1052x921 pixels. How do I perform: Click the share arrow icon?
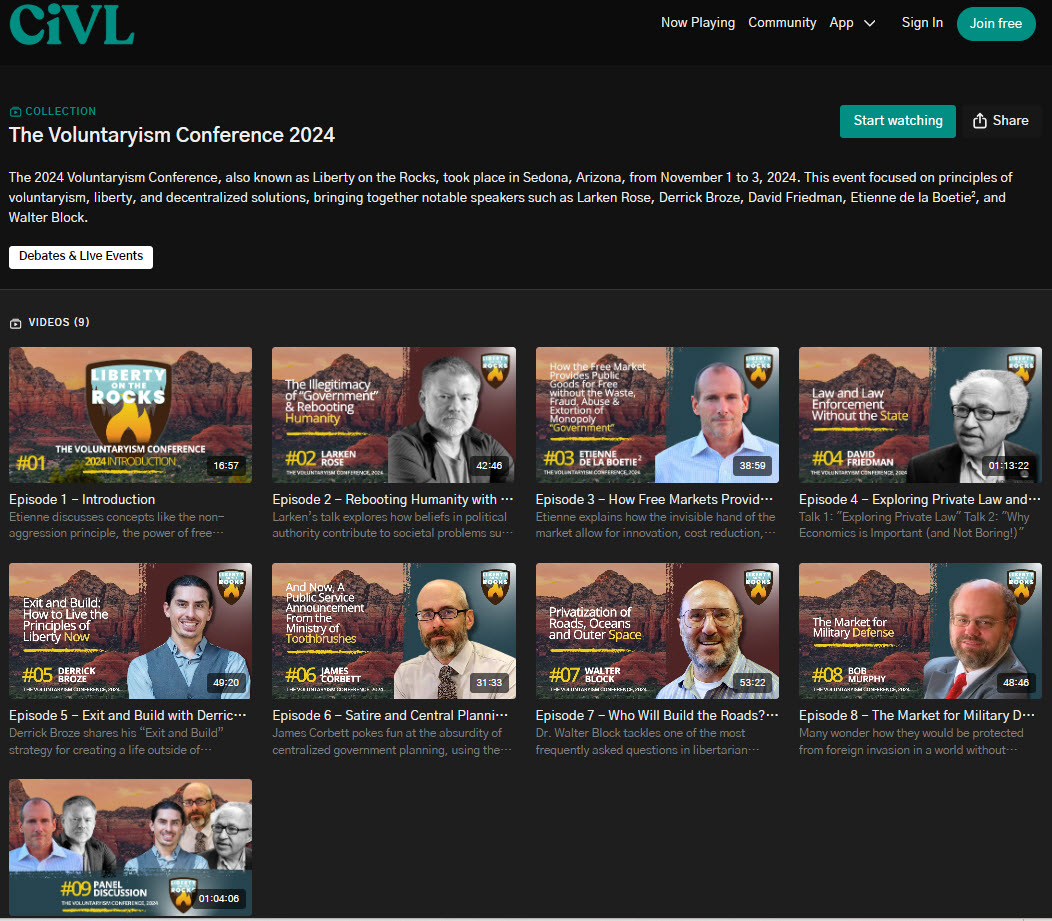click(x=980, y=121)
